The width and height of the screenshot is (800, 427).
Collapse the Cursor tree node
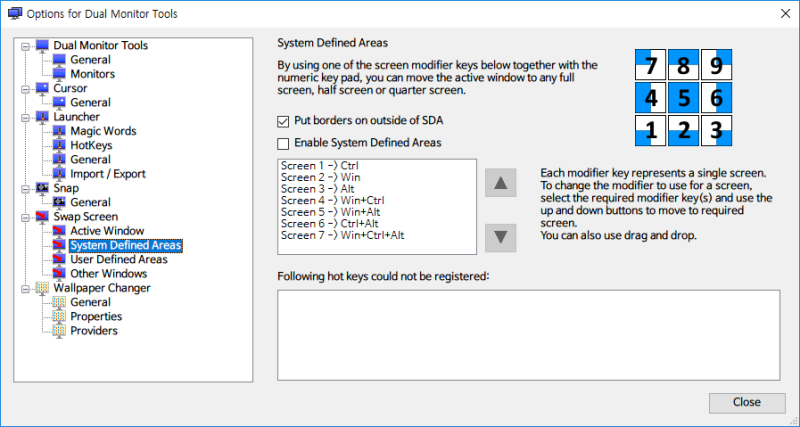pos(25,89)
